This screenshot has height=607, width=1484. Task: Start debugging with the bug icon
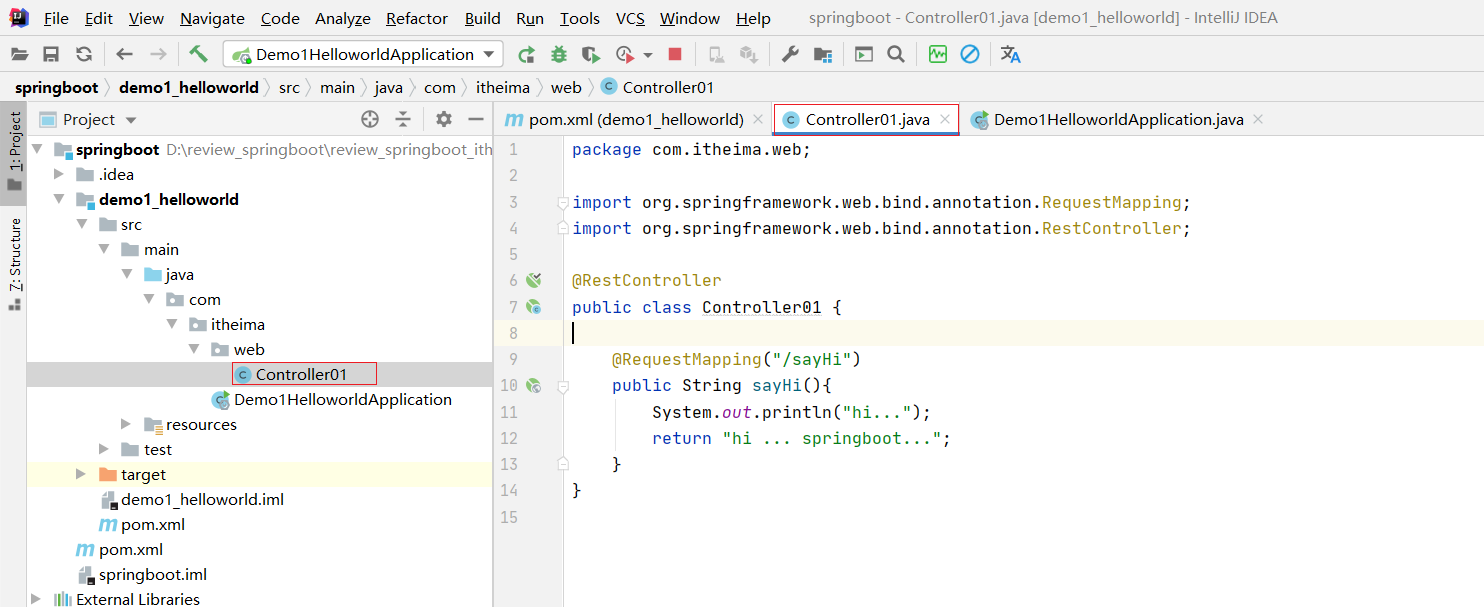(x=559, y=54)
